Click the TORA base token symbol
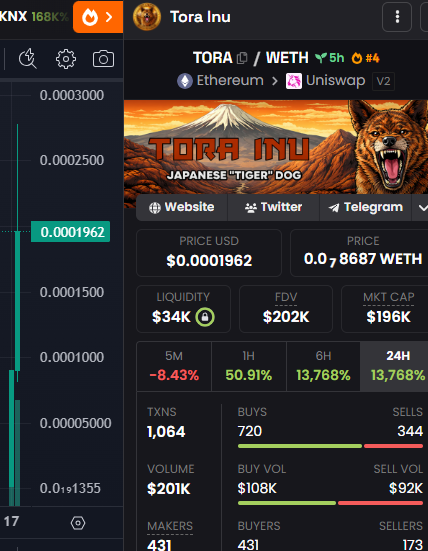 pos(213,58)
